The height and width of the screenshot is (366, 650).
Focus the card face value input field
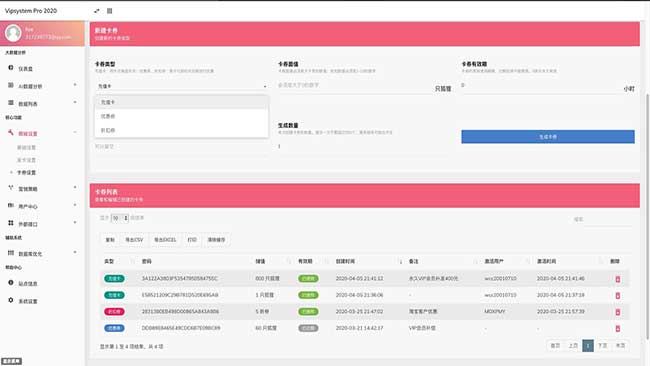(x=355, y=85)
